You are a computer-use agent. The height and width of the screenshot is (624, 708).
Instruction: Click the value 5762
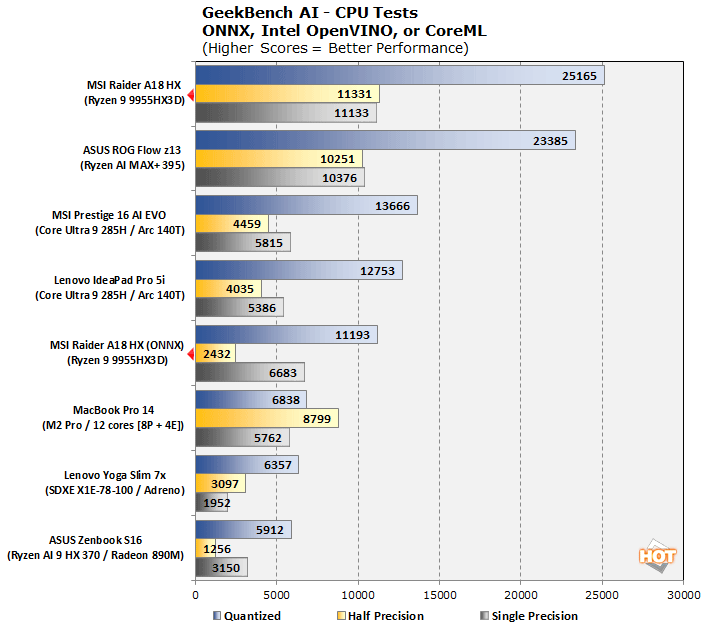268,438
